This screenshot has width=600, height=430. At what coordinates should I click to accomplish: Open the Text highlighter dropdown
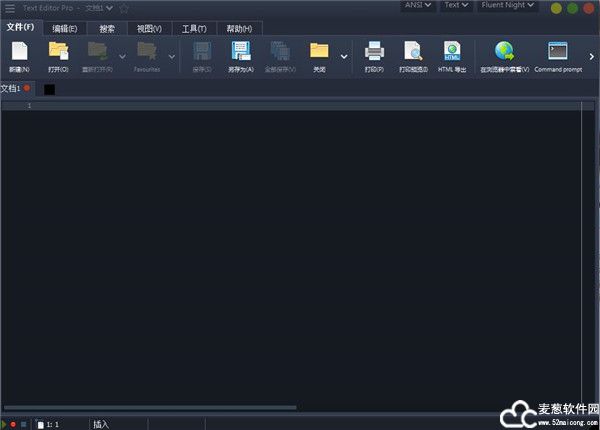pyautogui.click(x=457, y=6)
